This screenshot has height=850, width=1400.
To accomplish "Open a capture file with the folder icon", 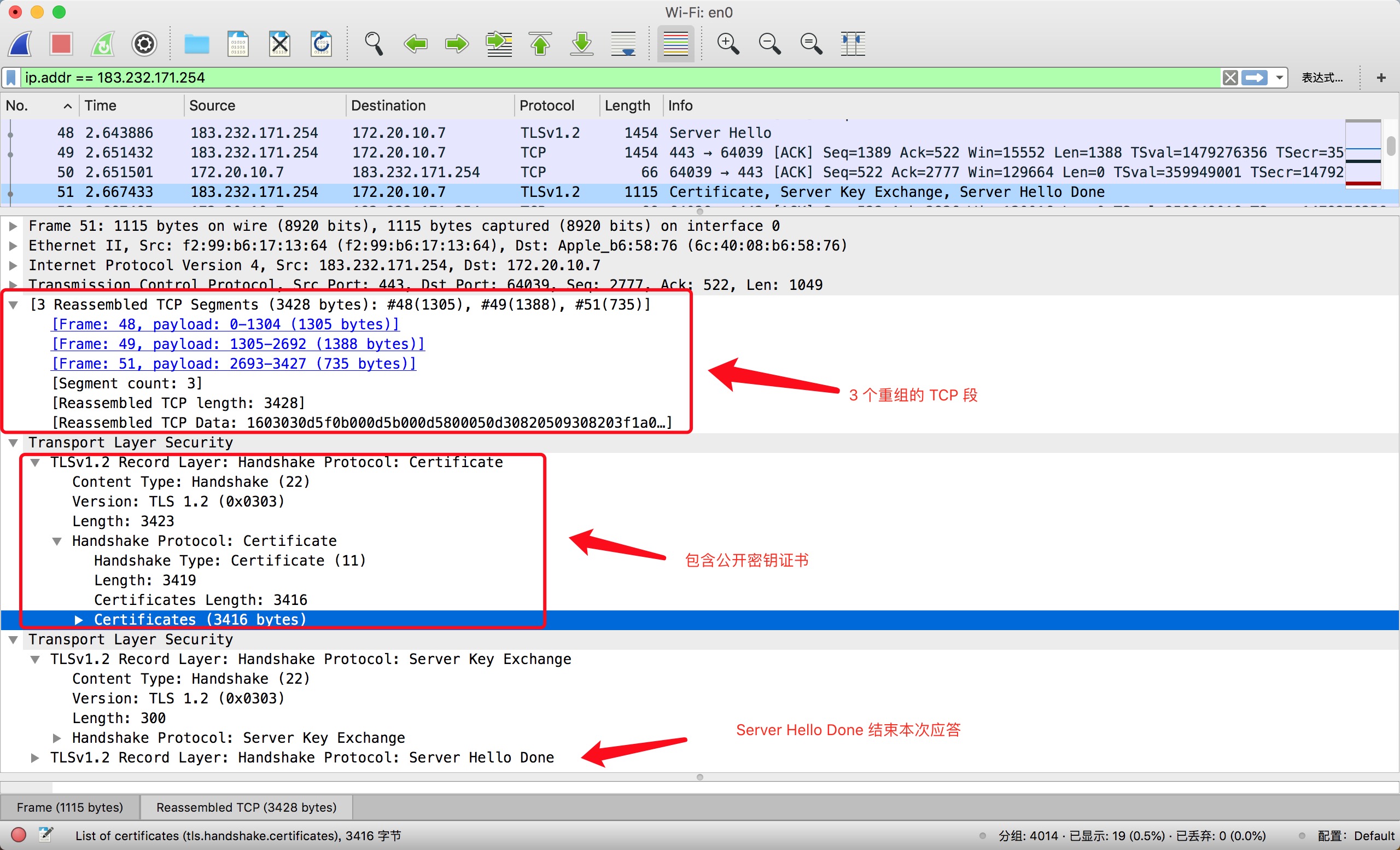I will 196,44.
